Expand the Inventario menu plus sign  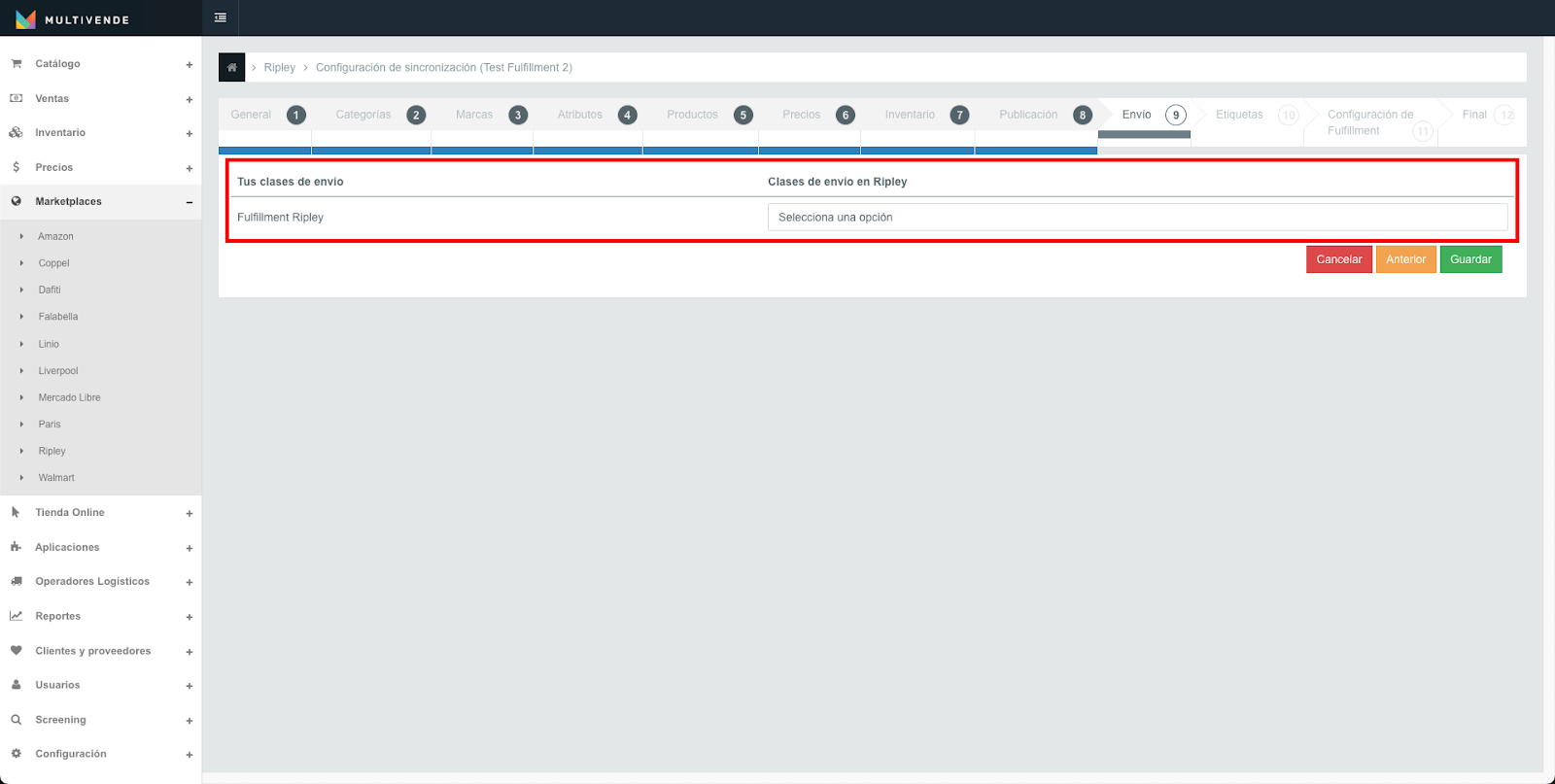pos(190,134)
